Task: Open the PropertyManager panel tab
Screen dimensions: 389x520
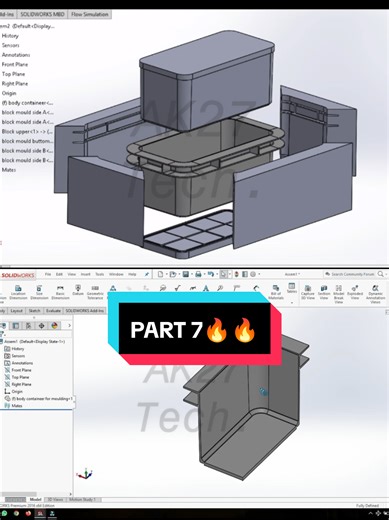Action: coord(16,325)
